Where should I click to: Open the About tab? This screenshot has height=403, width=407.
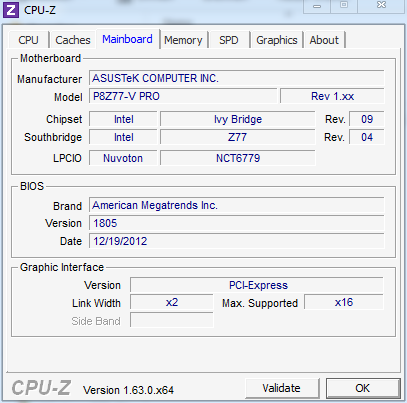[x=324, y=40]
